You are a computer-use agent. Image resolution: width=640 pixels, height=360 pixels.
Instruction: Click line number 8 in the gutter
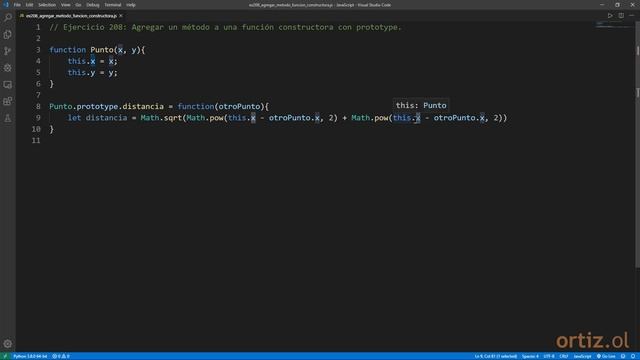point(38,107)
